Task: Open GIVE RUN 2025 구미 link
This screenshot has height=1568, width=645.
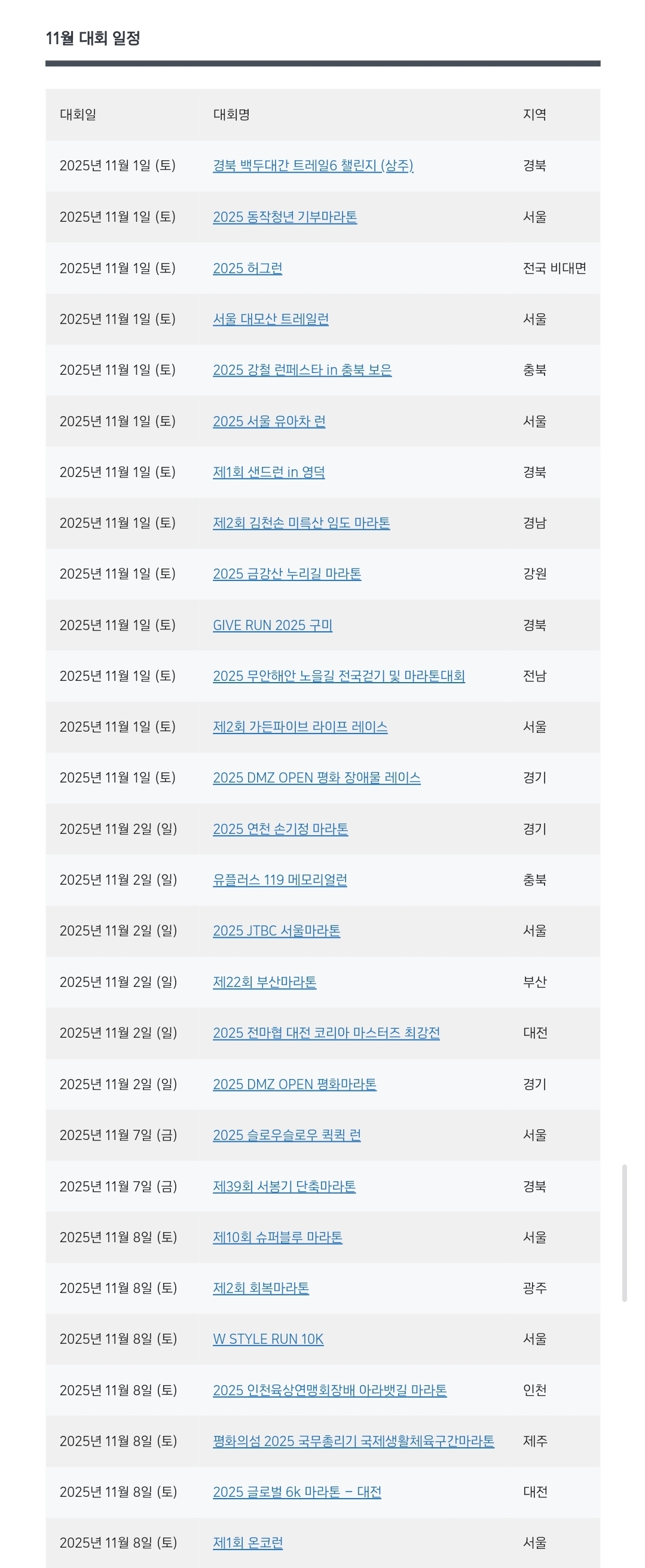Action: click(x=273, y=625)
